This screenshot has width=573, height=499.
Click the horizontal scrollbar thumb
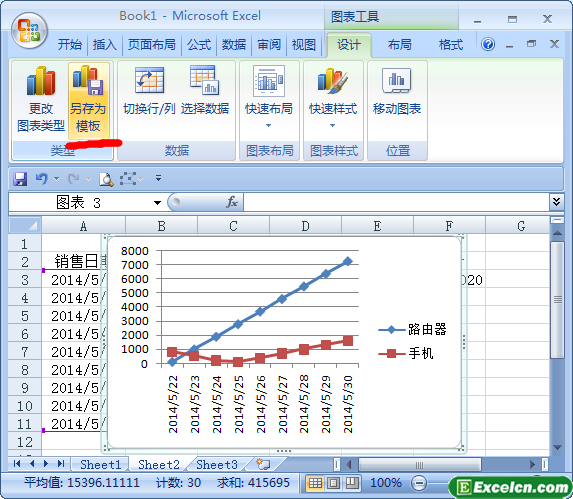click(419, 465)
